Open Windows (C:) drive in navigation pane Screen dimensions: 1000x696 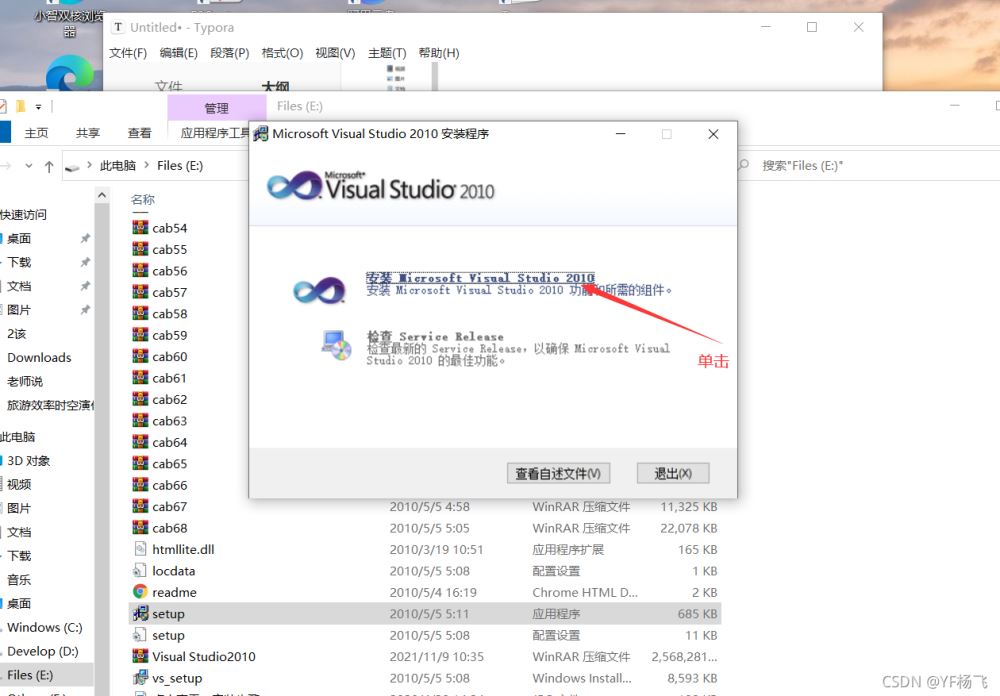click(45, 627)
